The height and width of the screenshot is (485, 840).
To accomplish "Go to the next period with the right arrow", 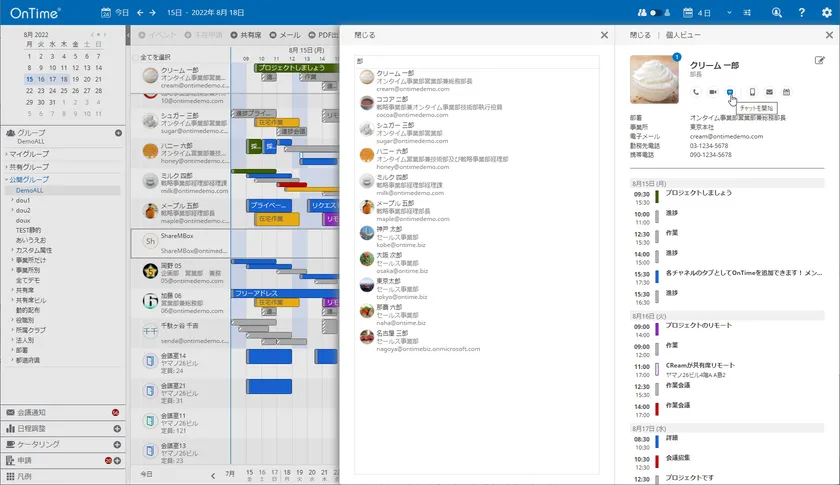I will tap(153, 12).
